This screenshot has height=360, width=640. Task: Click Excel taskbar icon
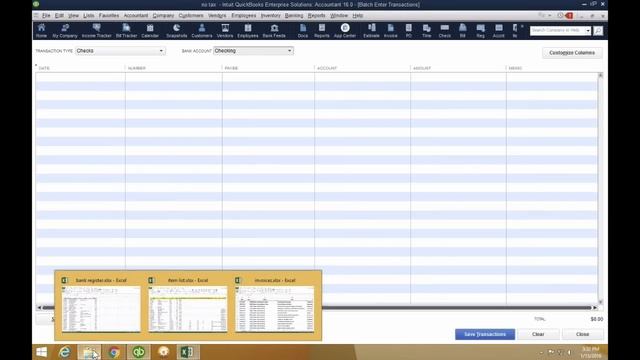[x=188, y=352]
